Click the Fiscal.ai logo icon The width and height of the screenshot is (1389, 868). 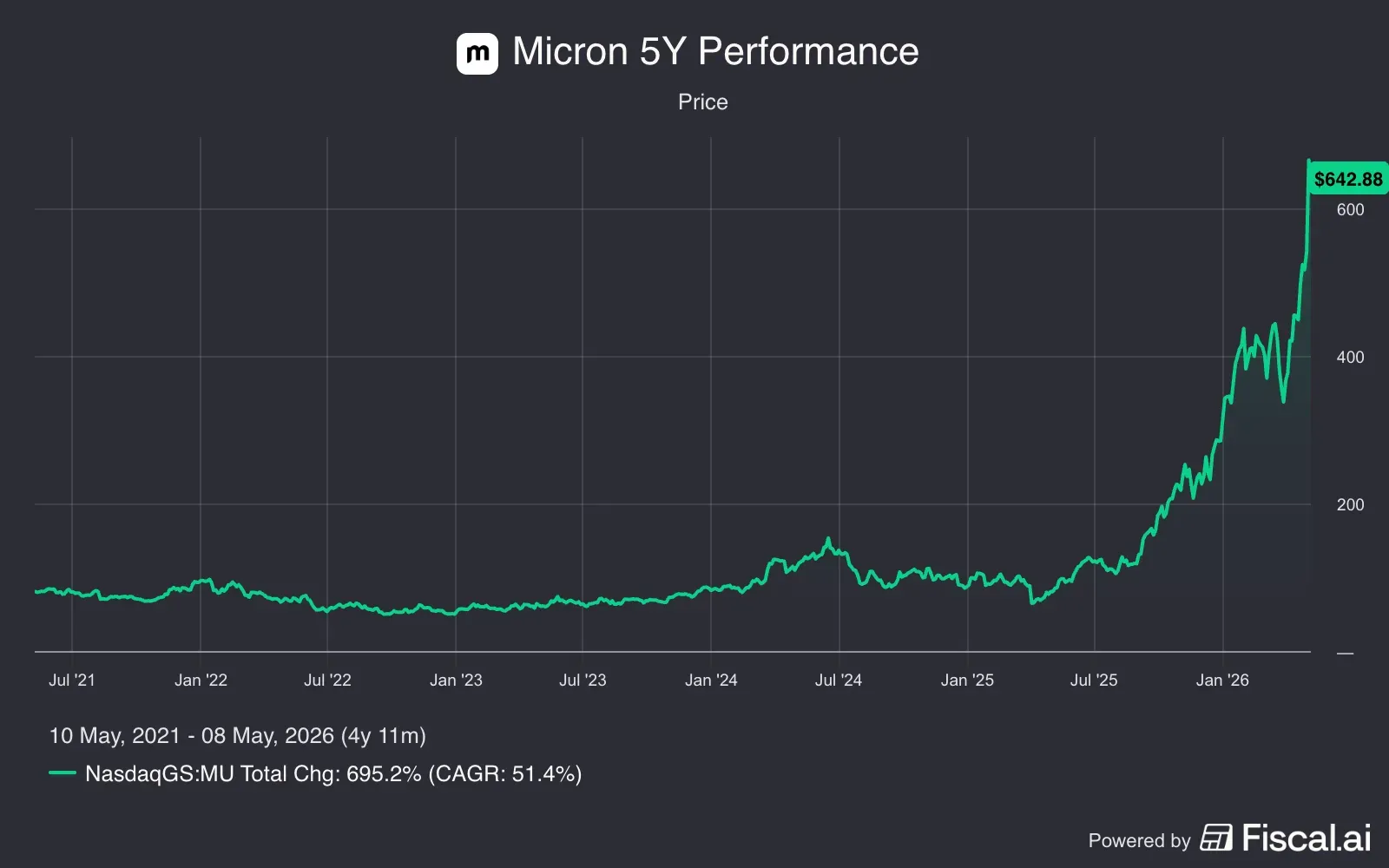(1216, 838)
